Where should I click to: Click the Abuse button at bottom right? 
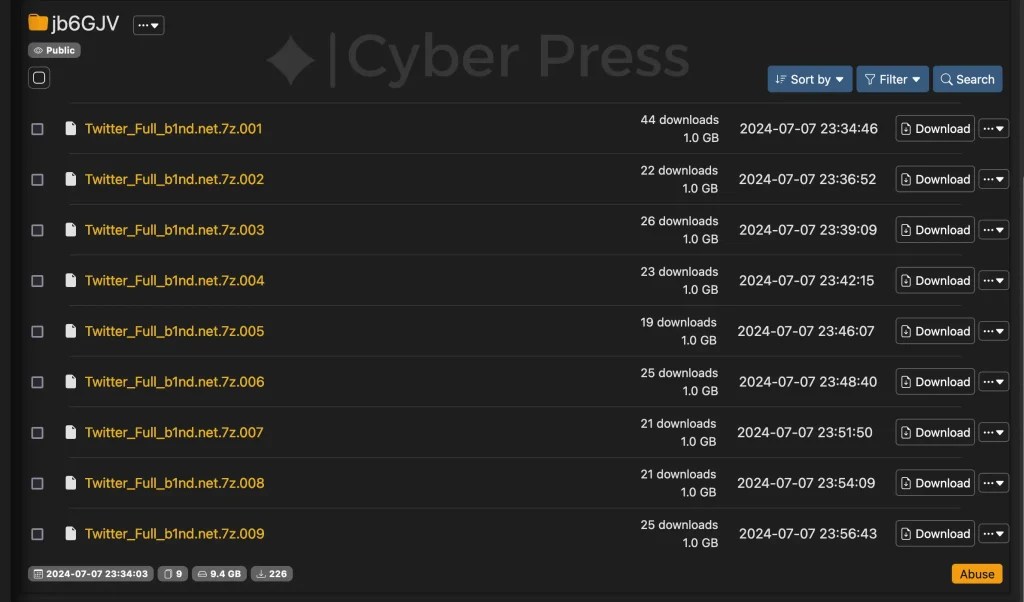click(x=976, y=573)
